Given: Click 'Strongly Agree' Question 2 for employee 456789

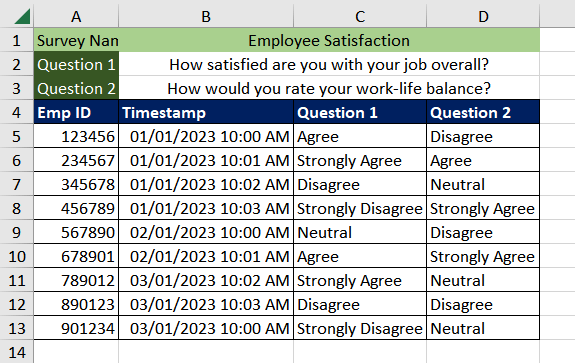Looking at the screenshot, I should 483,208.
